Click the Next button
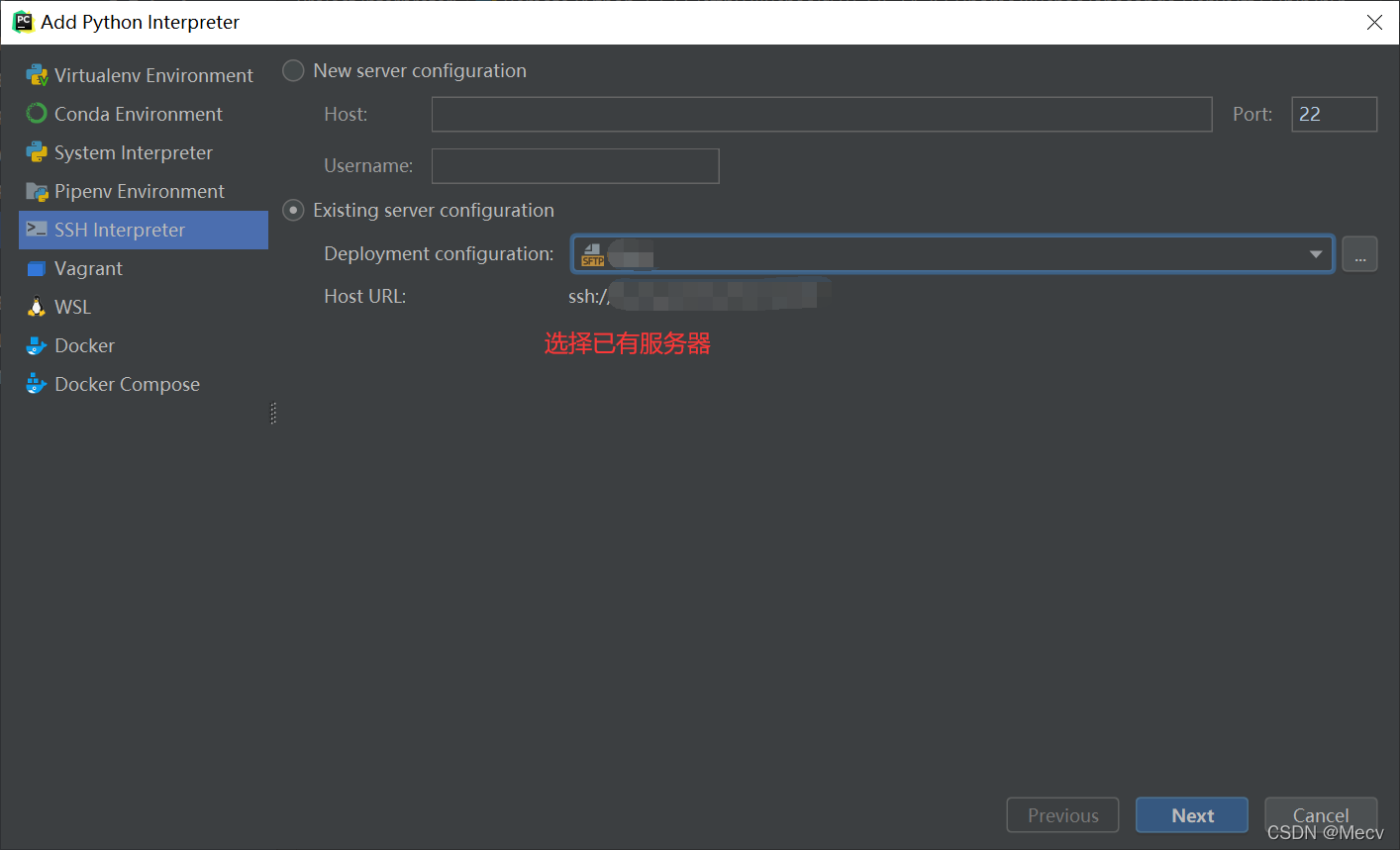Screen dimensions: 1400x850 coord(1192,815)
